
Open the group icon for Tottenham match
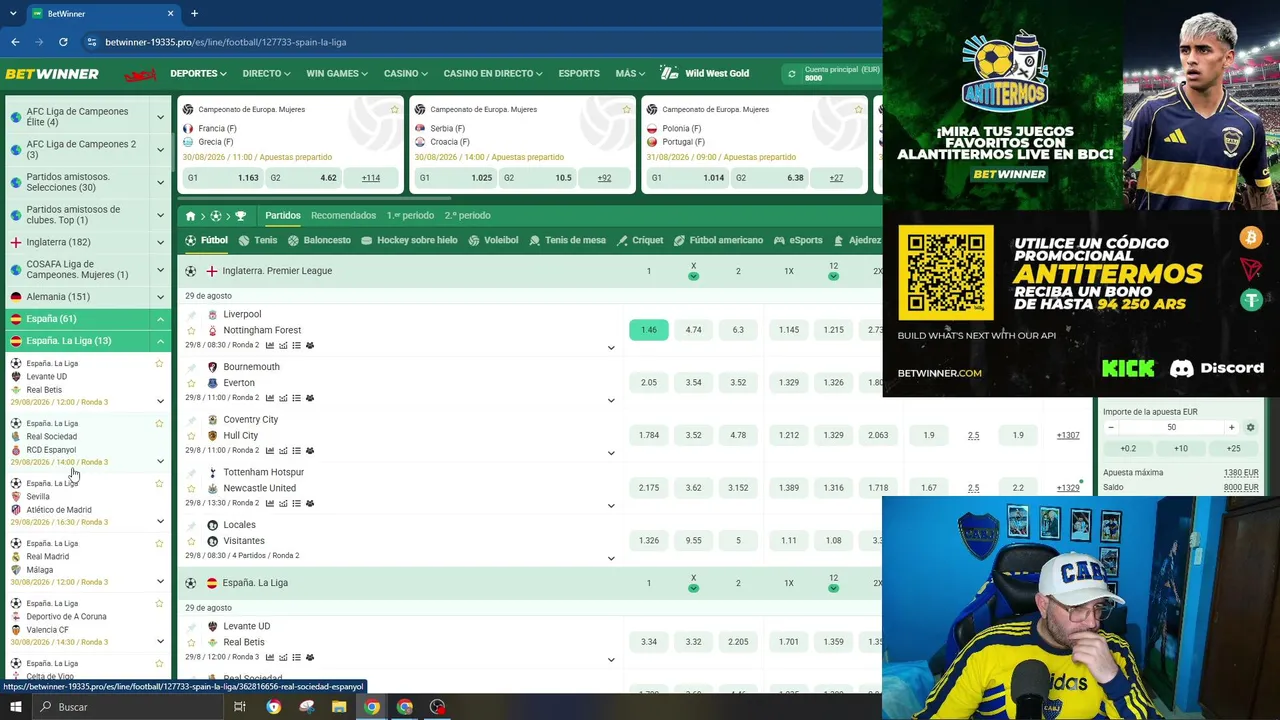point(310,503)
